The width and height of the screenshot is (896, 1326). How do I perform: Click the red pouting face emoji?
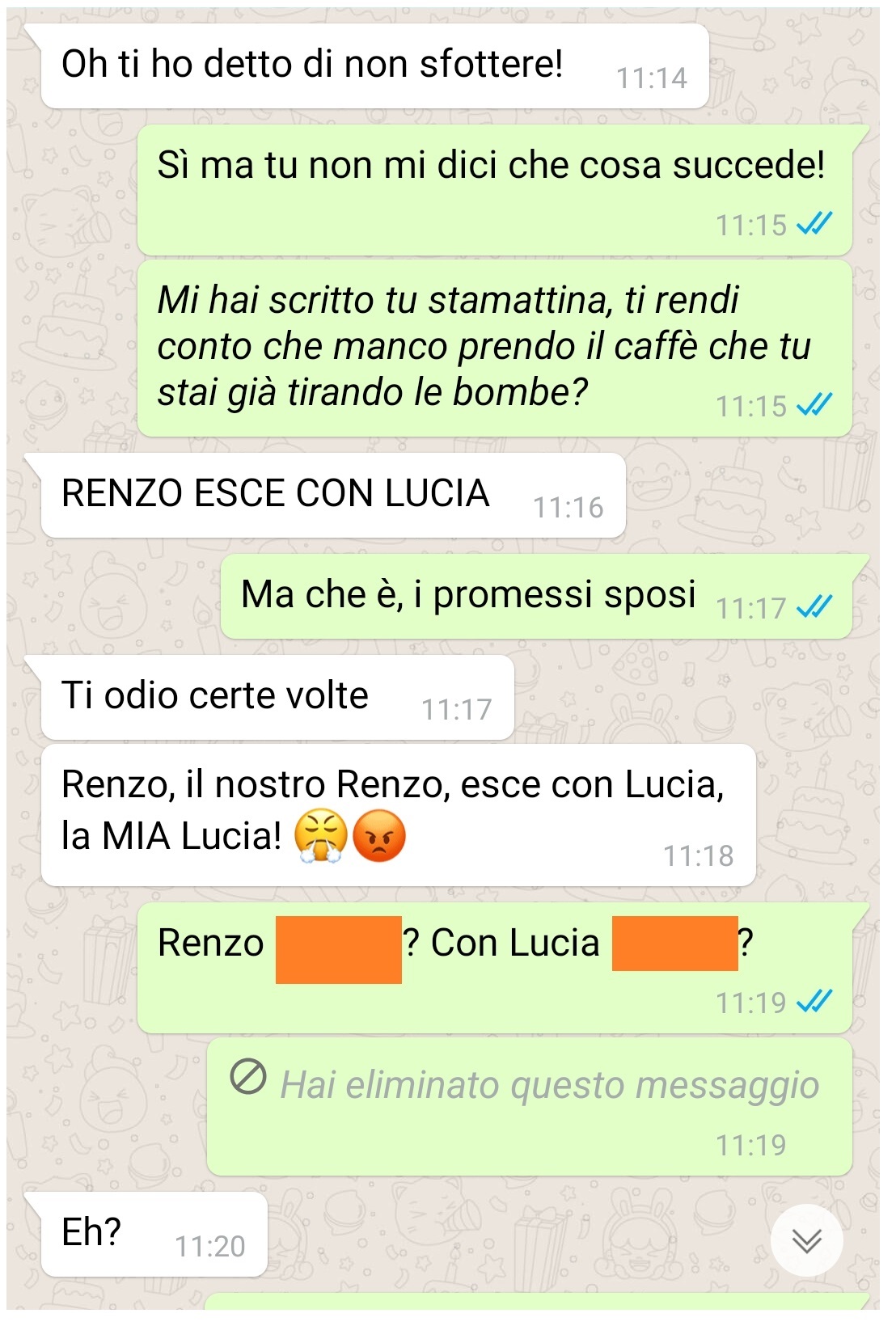378,836
